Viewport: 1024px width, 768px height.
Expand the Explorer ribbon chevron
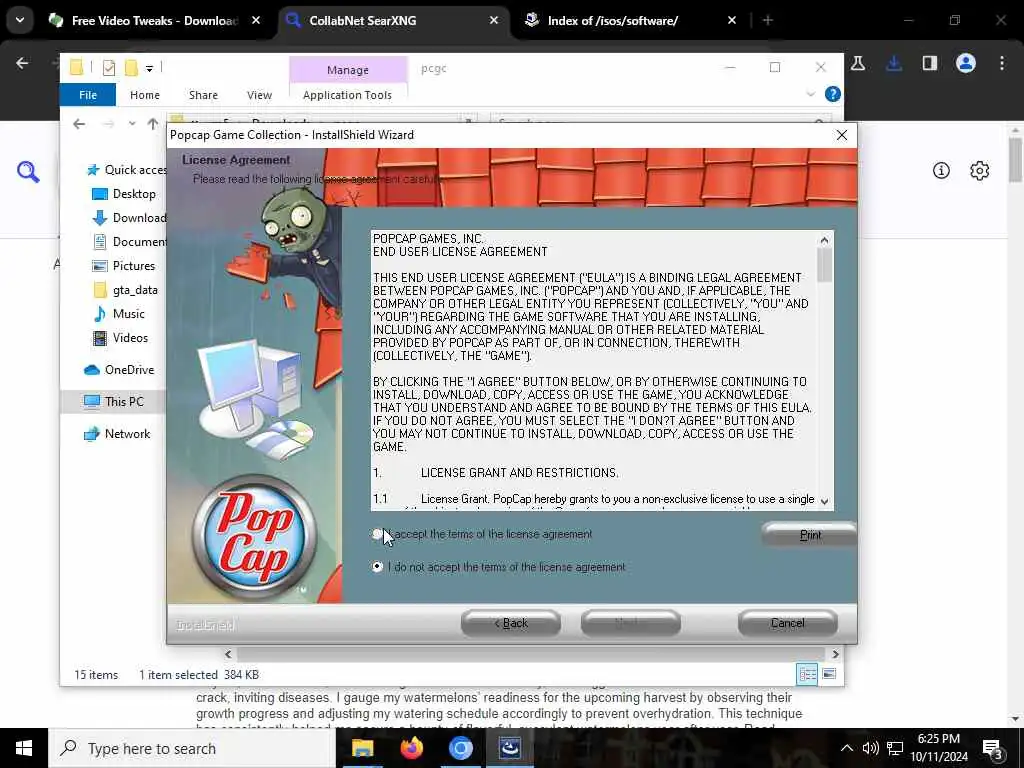pos(810,94)
